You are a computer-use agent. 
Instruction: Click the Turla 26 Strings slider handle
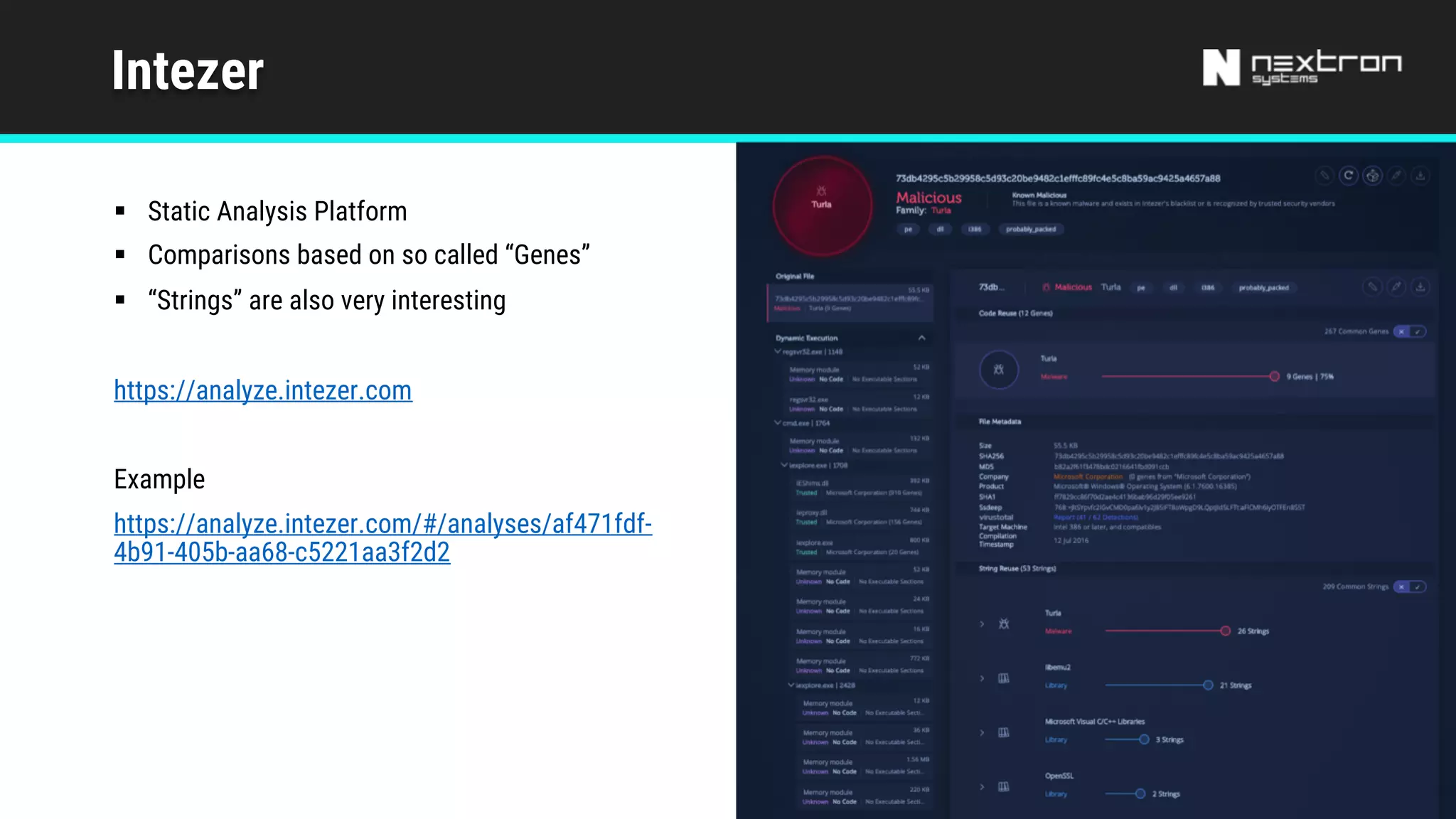1226,631
